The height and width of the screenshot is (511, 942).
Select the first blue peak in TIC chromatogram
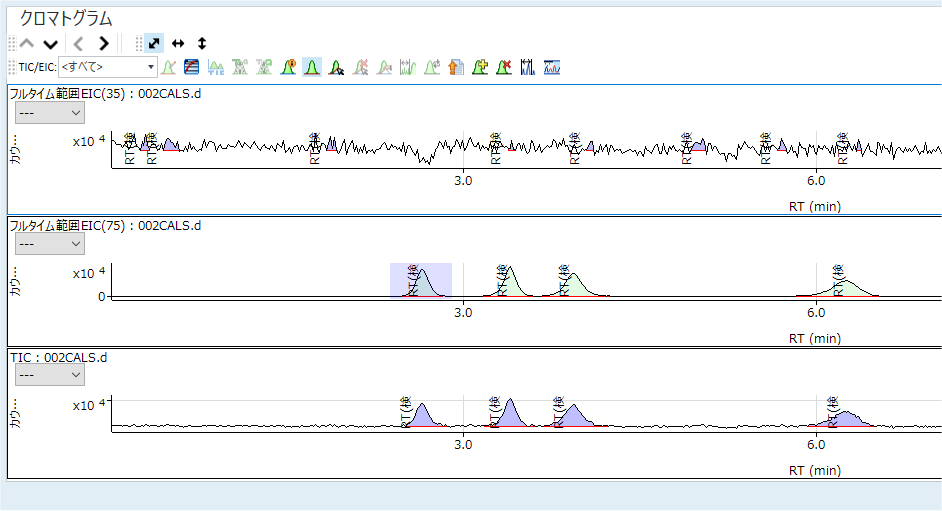tap(422, 416)
